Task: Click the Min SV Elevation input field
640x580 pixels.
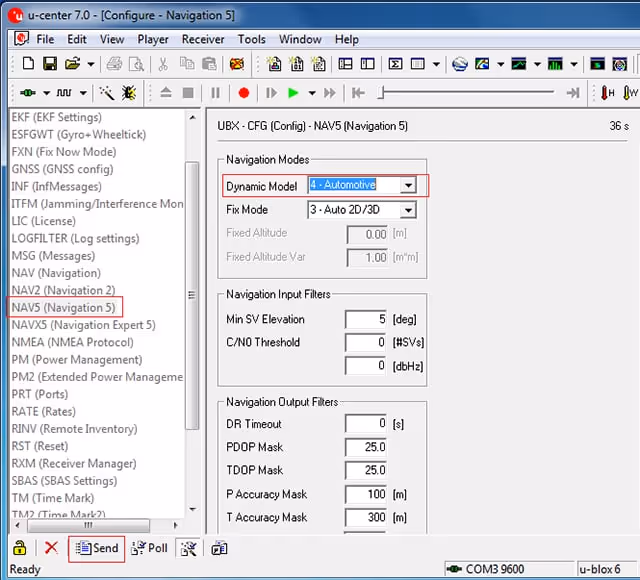Action: [366, 319]
